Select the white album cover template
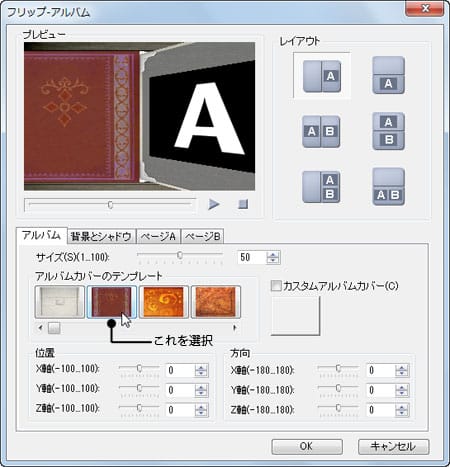The height and width of the screenshot is (467, 450). point(60,302)
